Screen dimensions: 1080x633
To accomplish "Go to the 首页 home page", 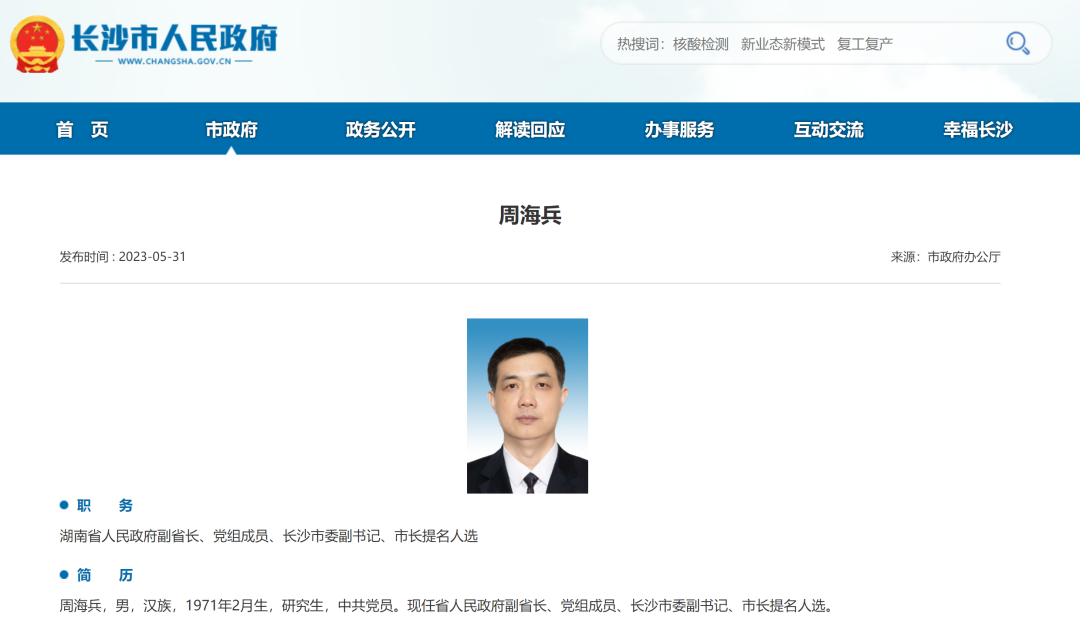I will [82, 129].
